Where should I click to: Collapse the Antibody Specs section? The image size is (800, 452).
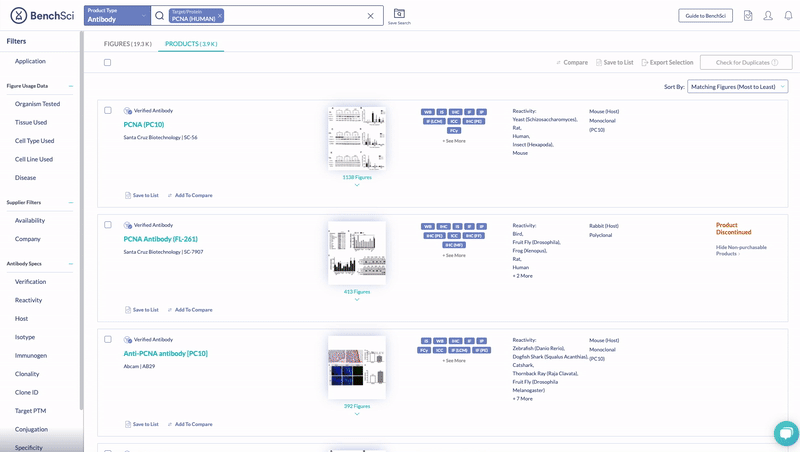point(71,264)
